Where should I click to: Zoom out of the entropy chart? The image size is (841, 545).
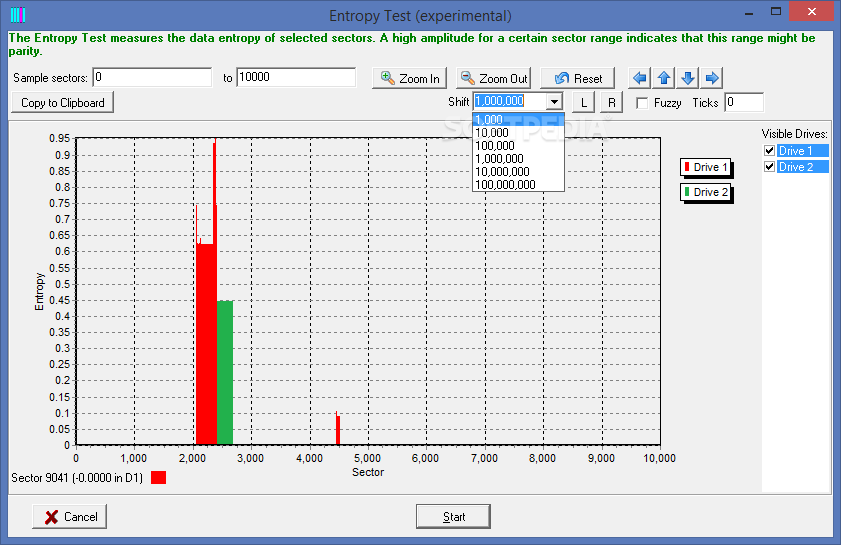click(493, 78)
